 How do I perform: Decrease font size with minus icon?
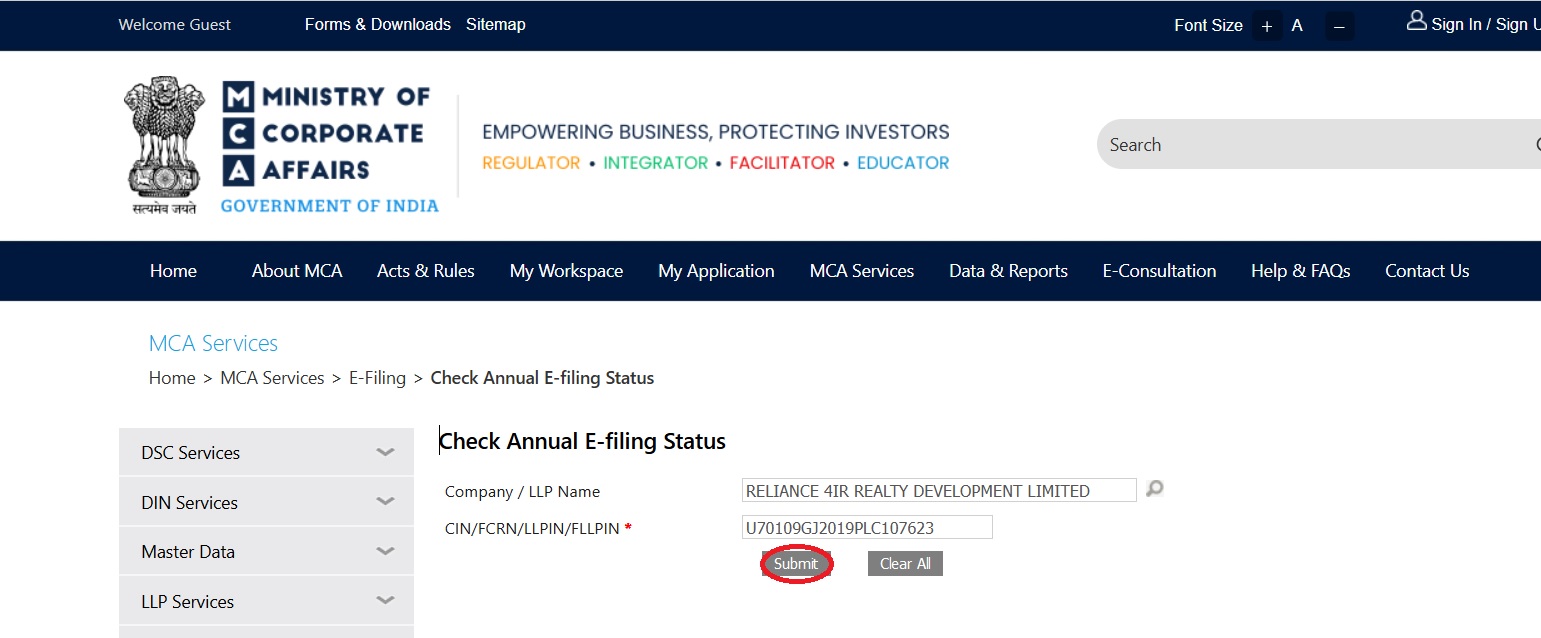coord(1339,26)
